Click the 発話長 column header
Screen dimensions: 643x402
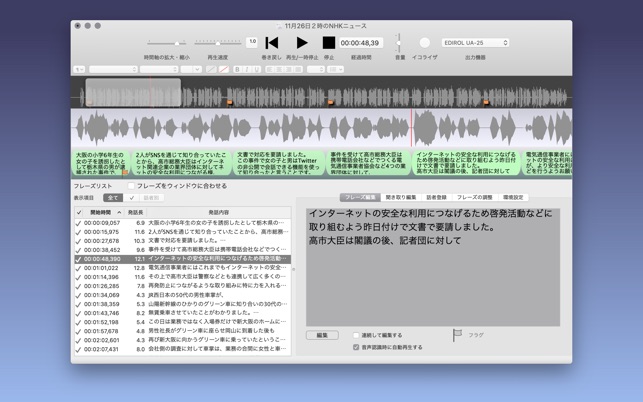point(135,212)
